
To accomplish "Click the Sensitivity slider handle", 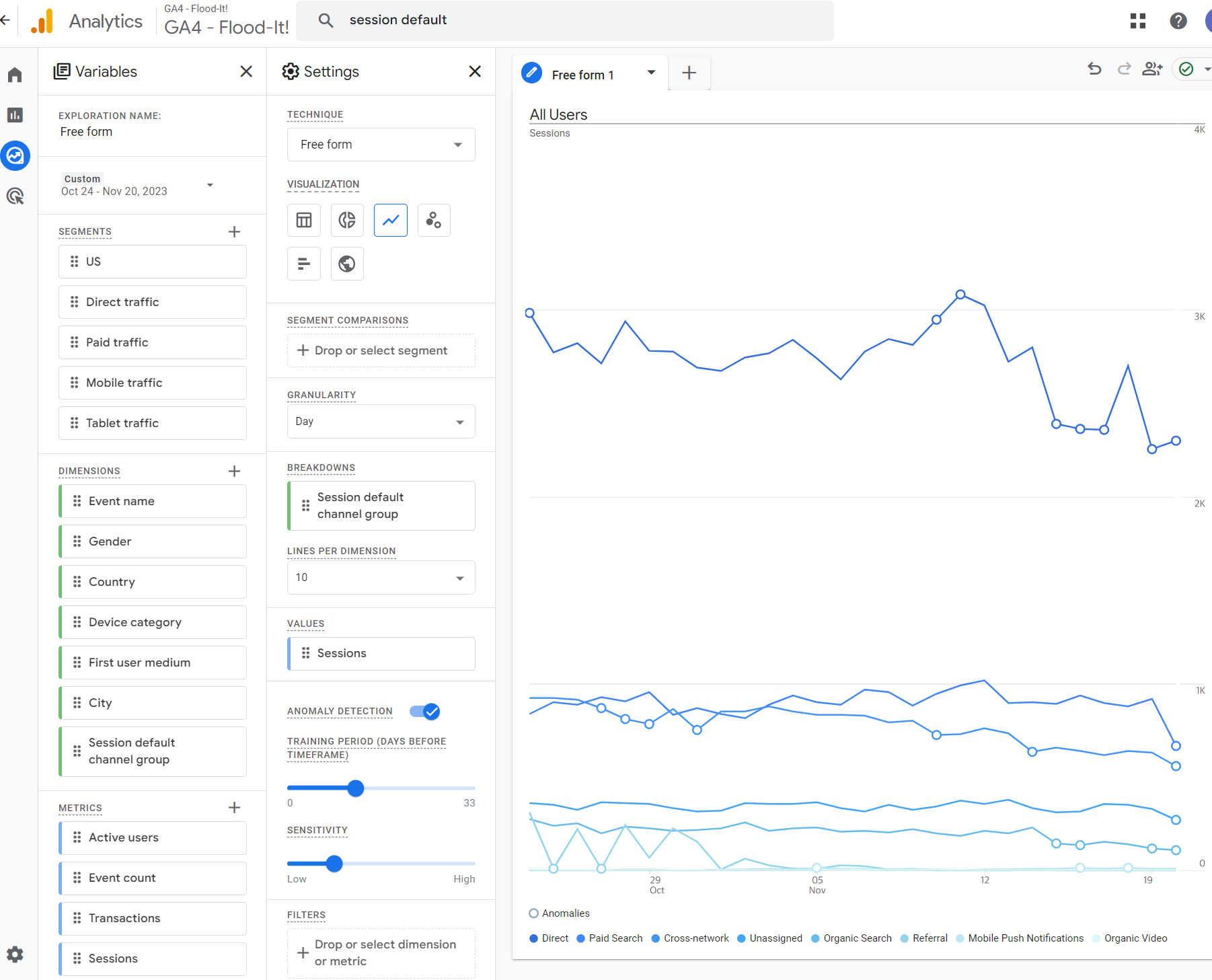I will click(334, 864).
